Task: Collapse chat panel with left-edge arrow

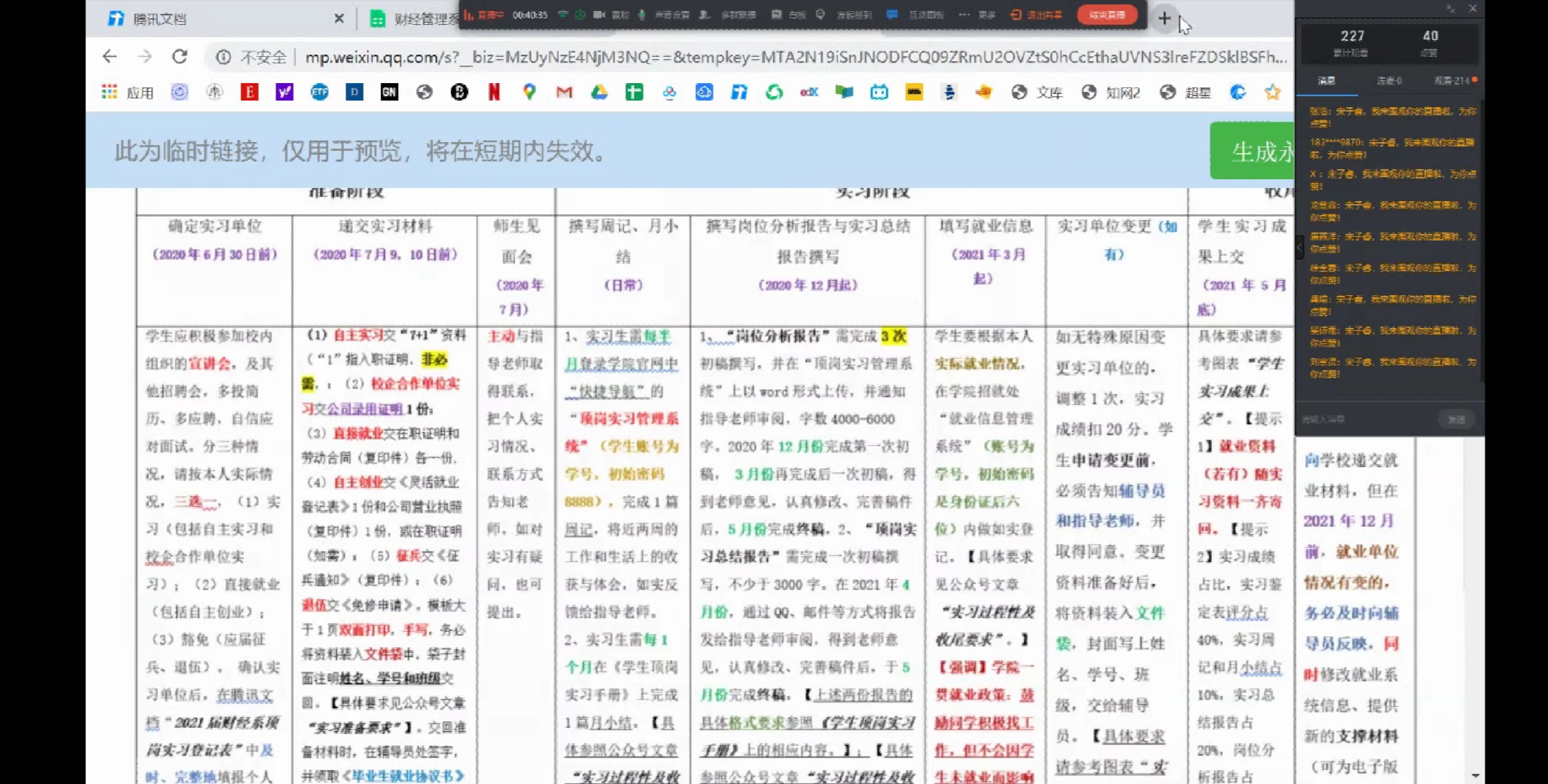Action: (1299, 248)
